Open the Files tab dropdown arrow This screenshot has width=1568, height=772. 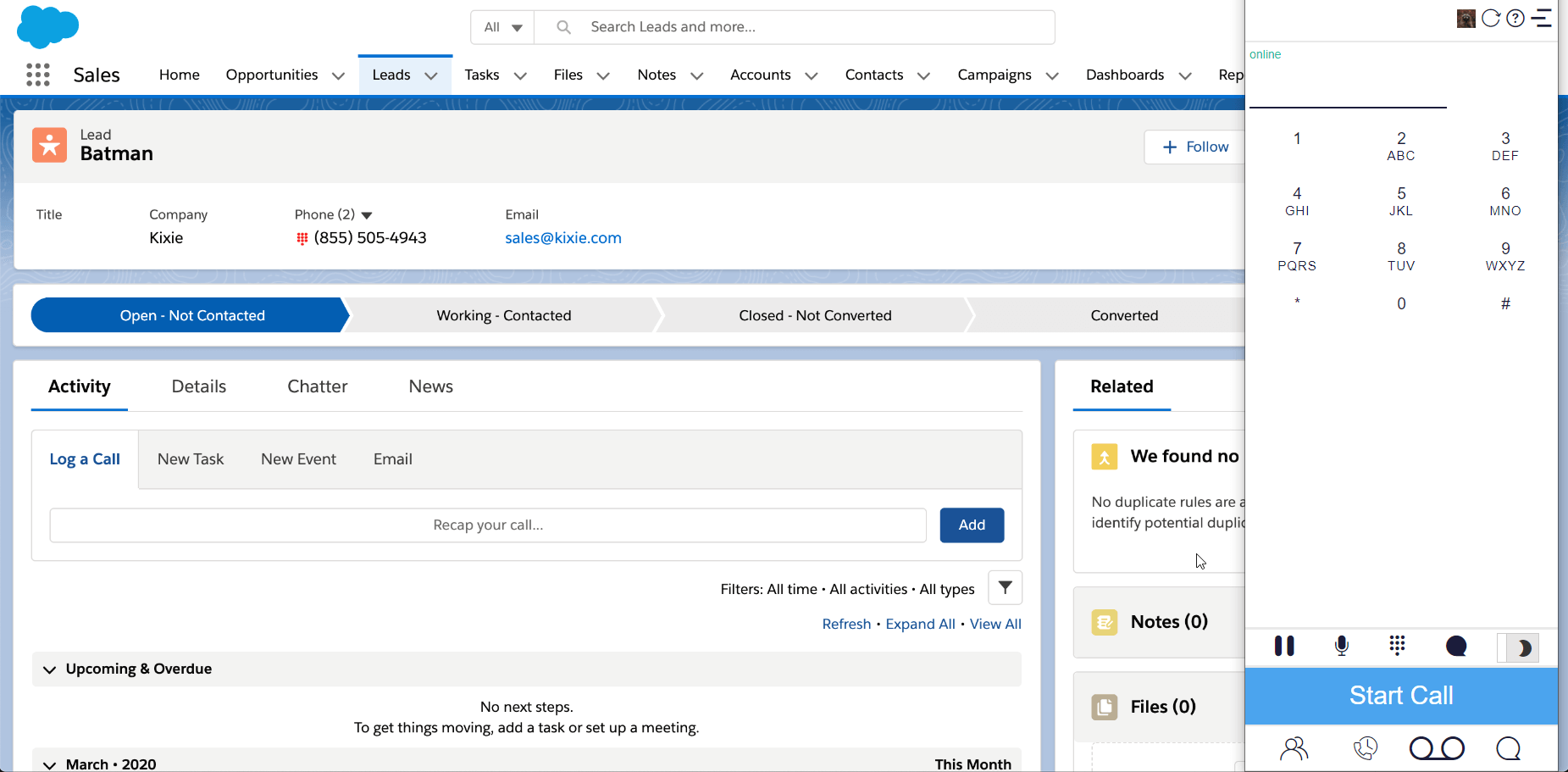[x=603, y=75]
